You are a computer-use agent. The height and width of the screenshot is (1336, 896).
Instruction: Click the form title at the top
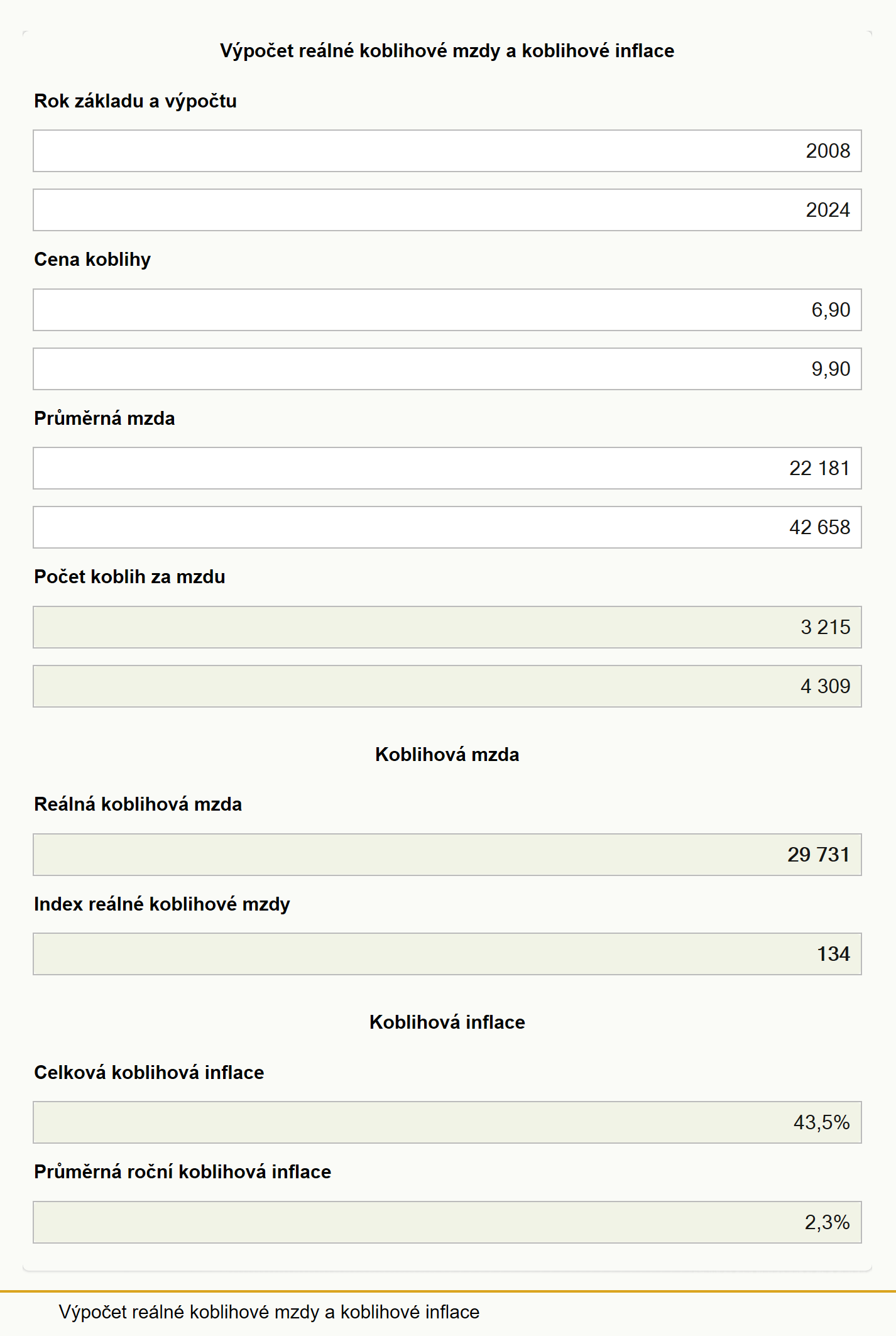click(x=447, y=51)
